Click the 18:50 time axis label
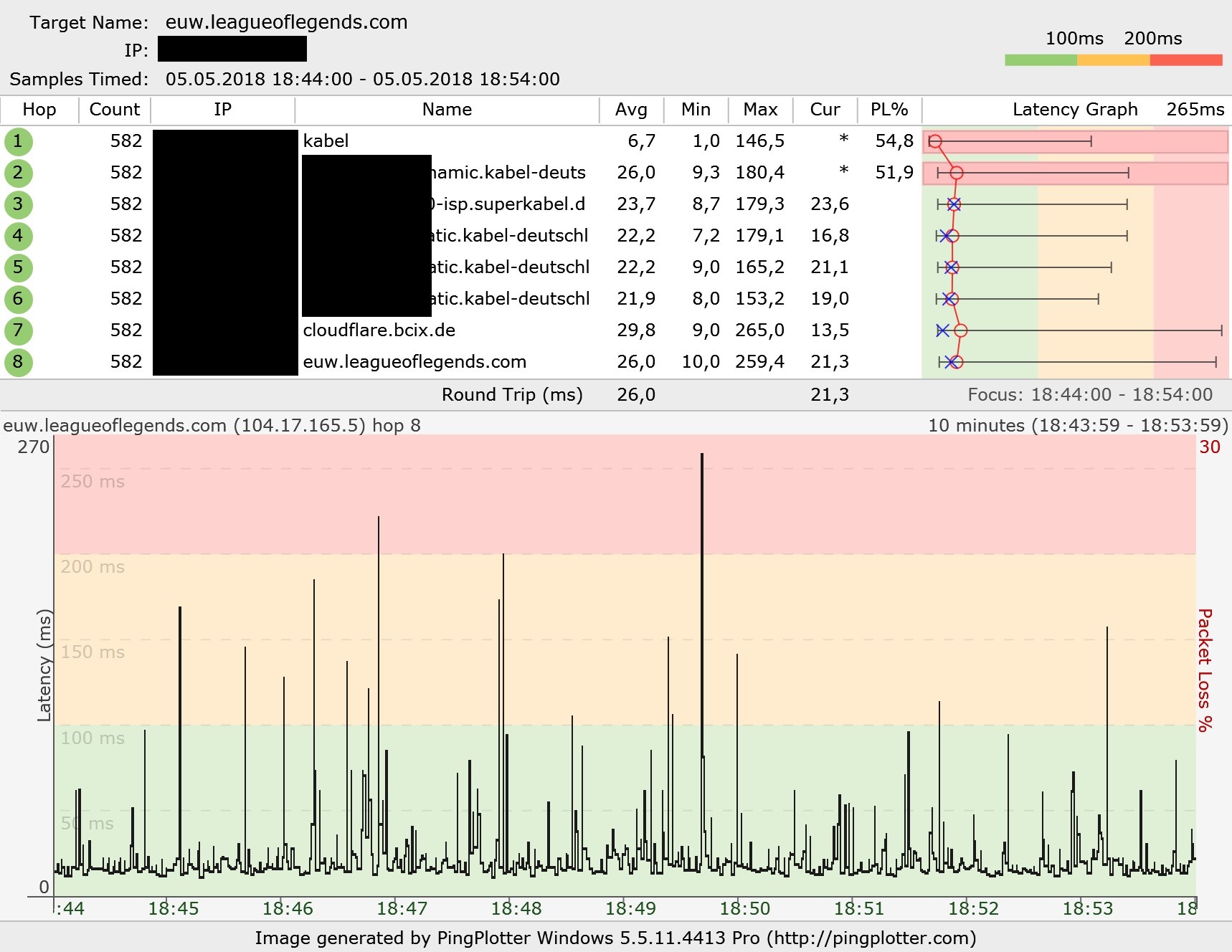Viewport: 1232px width, 952px height. pos(745,909)
